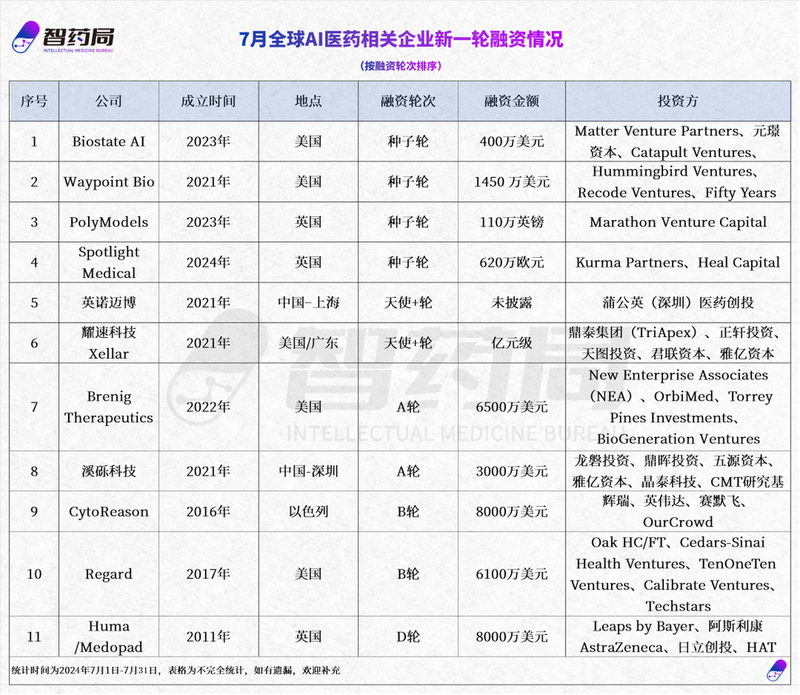Image resolution: width=800 pixels, height=695 pixels.
Task: Click the 620万欧元 amount cell
Action: tap(512, 262)
